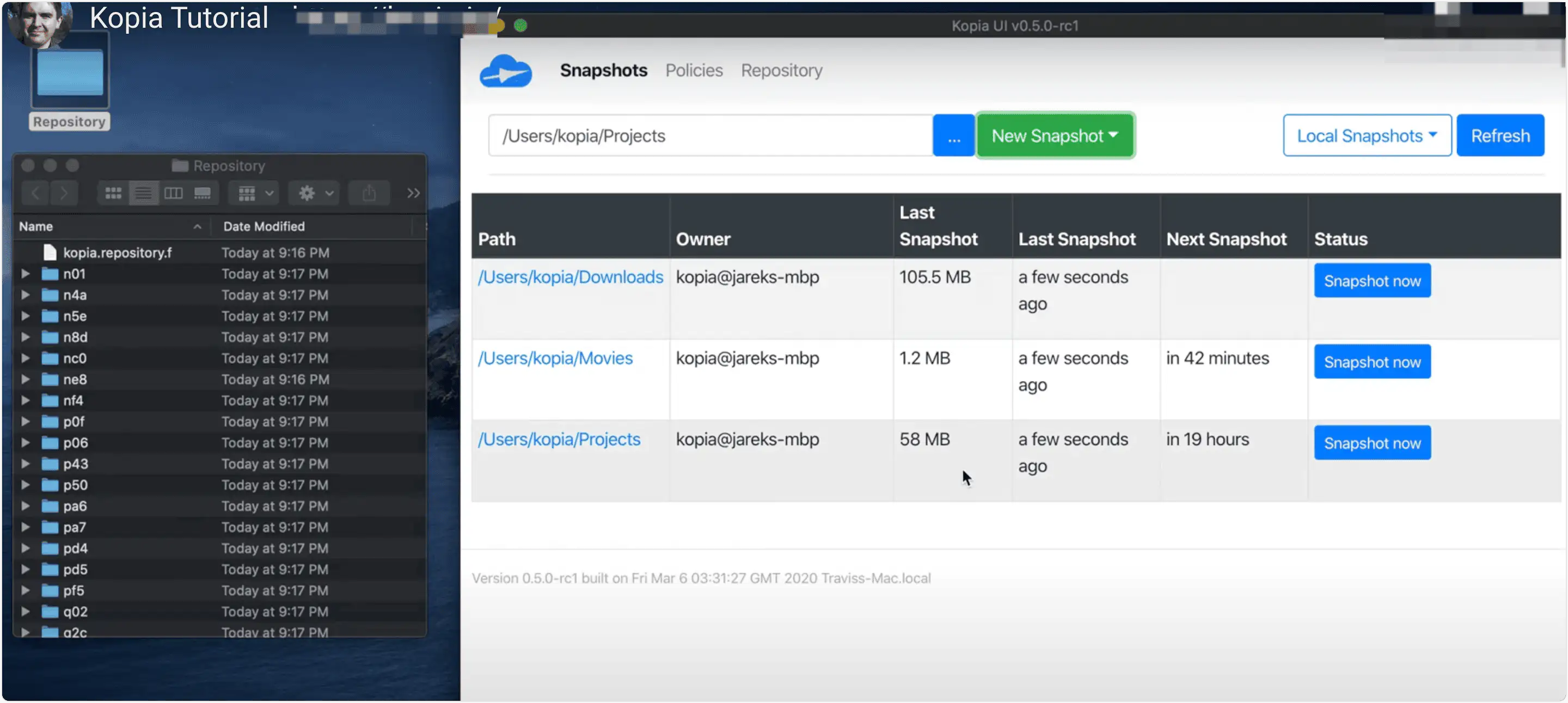Expand the n5e folder
Image resolution: width=1568 pixels, height=703 pixels.
tap(26, 316)
